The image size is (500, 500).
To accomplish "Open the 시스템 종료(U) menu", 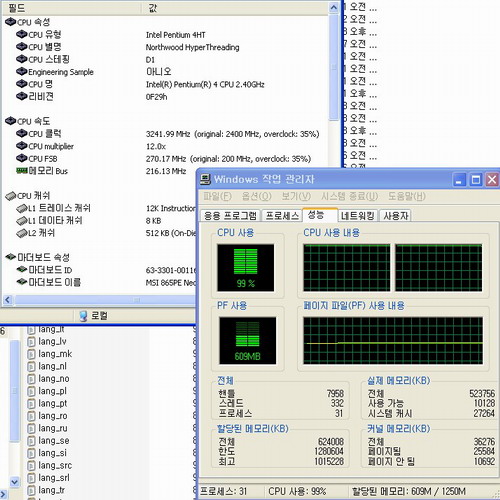I will (349, 196).
